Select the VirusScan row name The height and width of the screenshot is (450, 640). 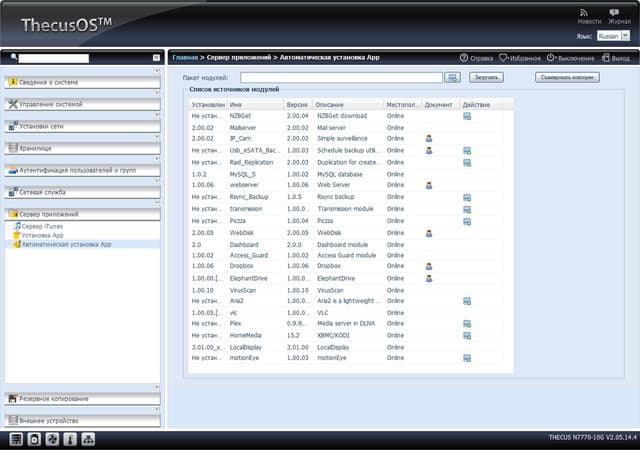(242, 291)
